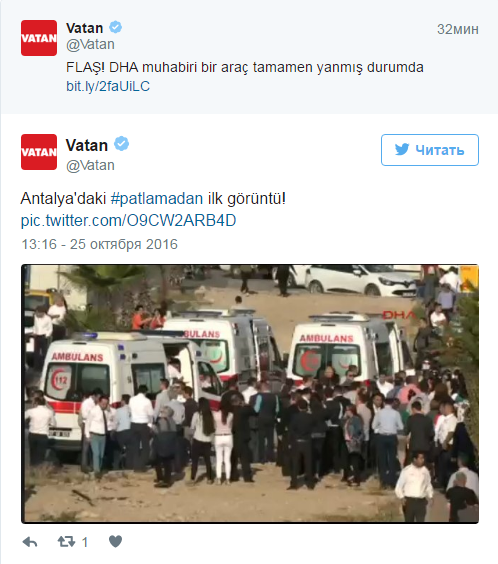Open pic.twitter.com/O9CW2ARB4D link

(128, 220)
